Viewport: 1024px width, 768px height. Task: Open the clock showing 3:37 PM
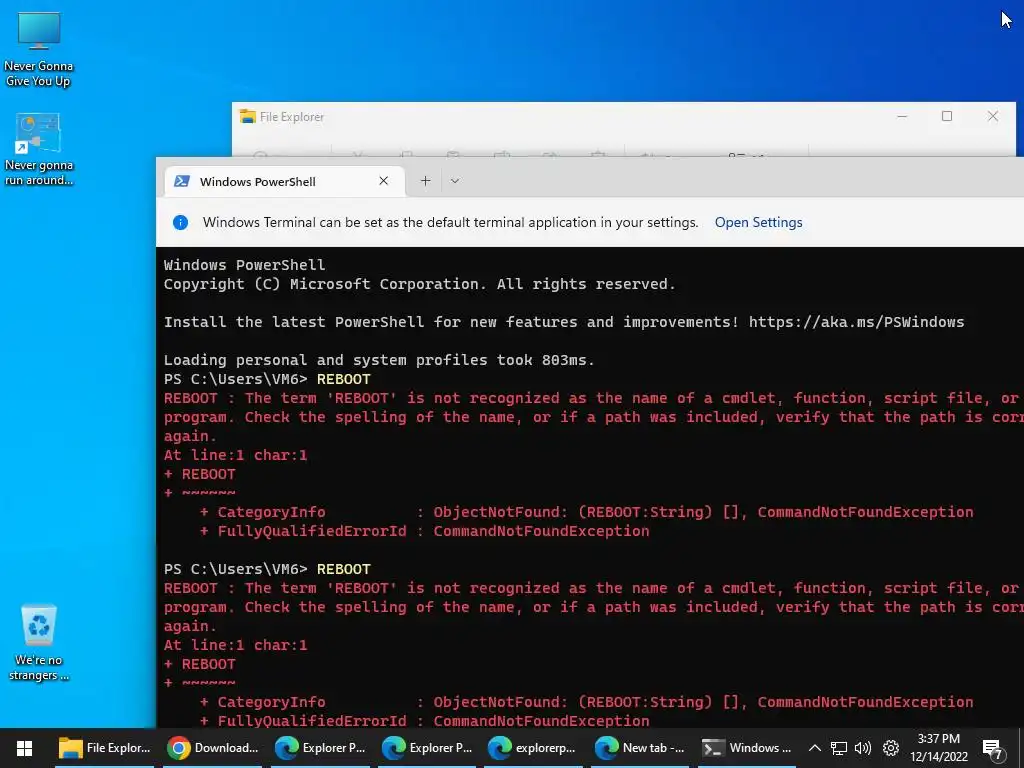coord(938,748)
